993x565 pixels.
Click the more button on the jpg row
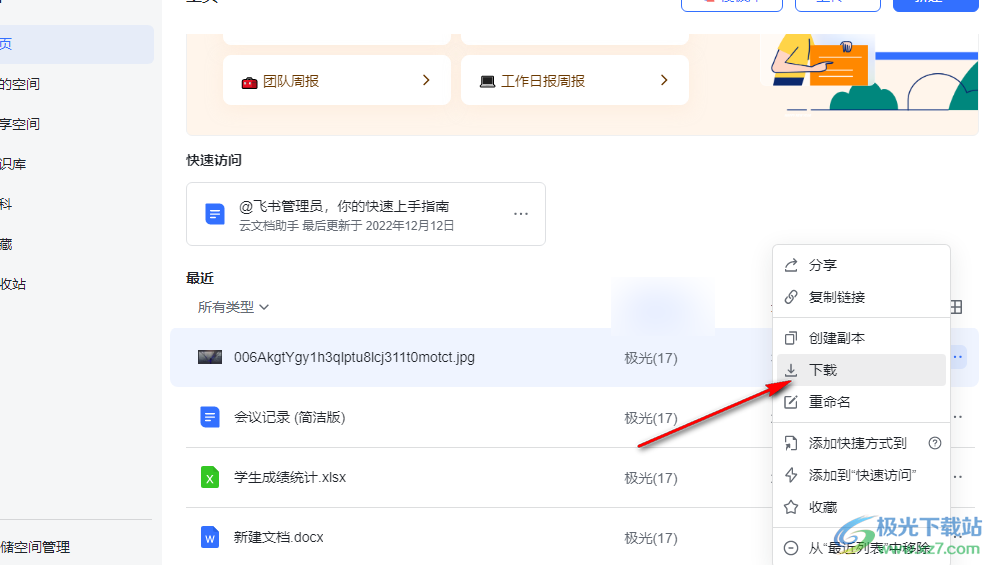(x=958, y=357)
